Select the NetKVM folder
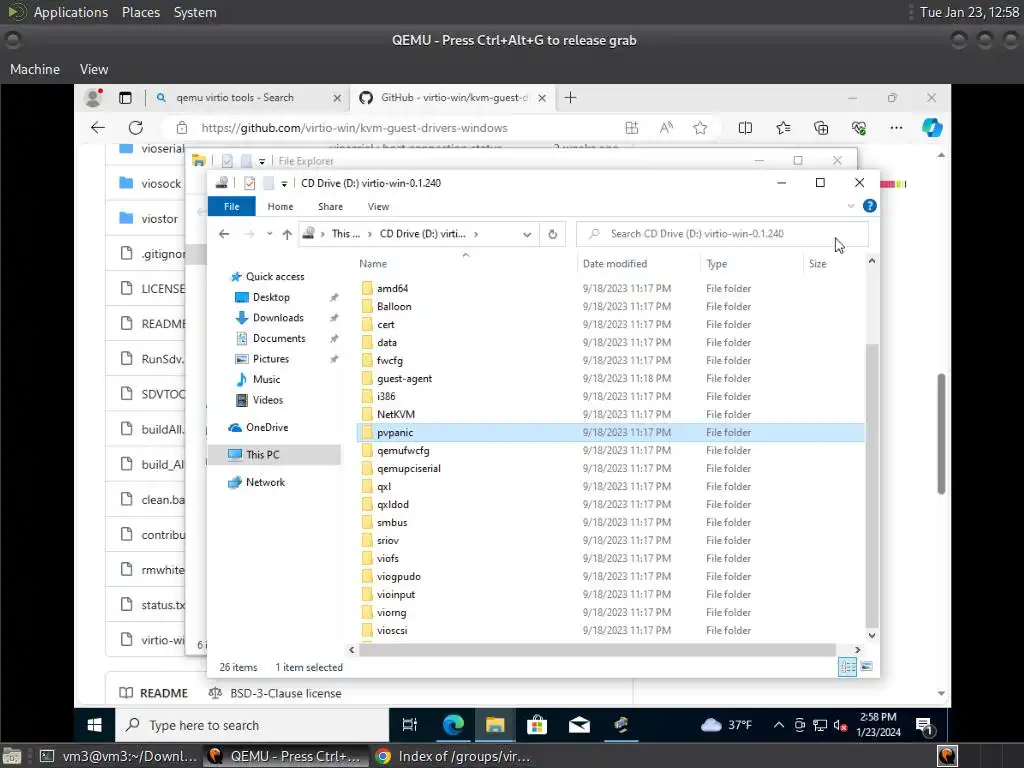The width and height of the screenshot is (1024, 768). click(396, 415)
